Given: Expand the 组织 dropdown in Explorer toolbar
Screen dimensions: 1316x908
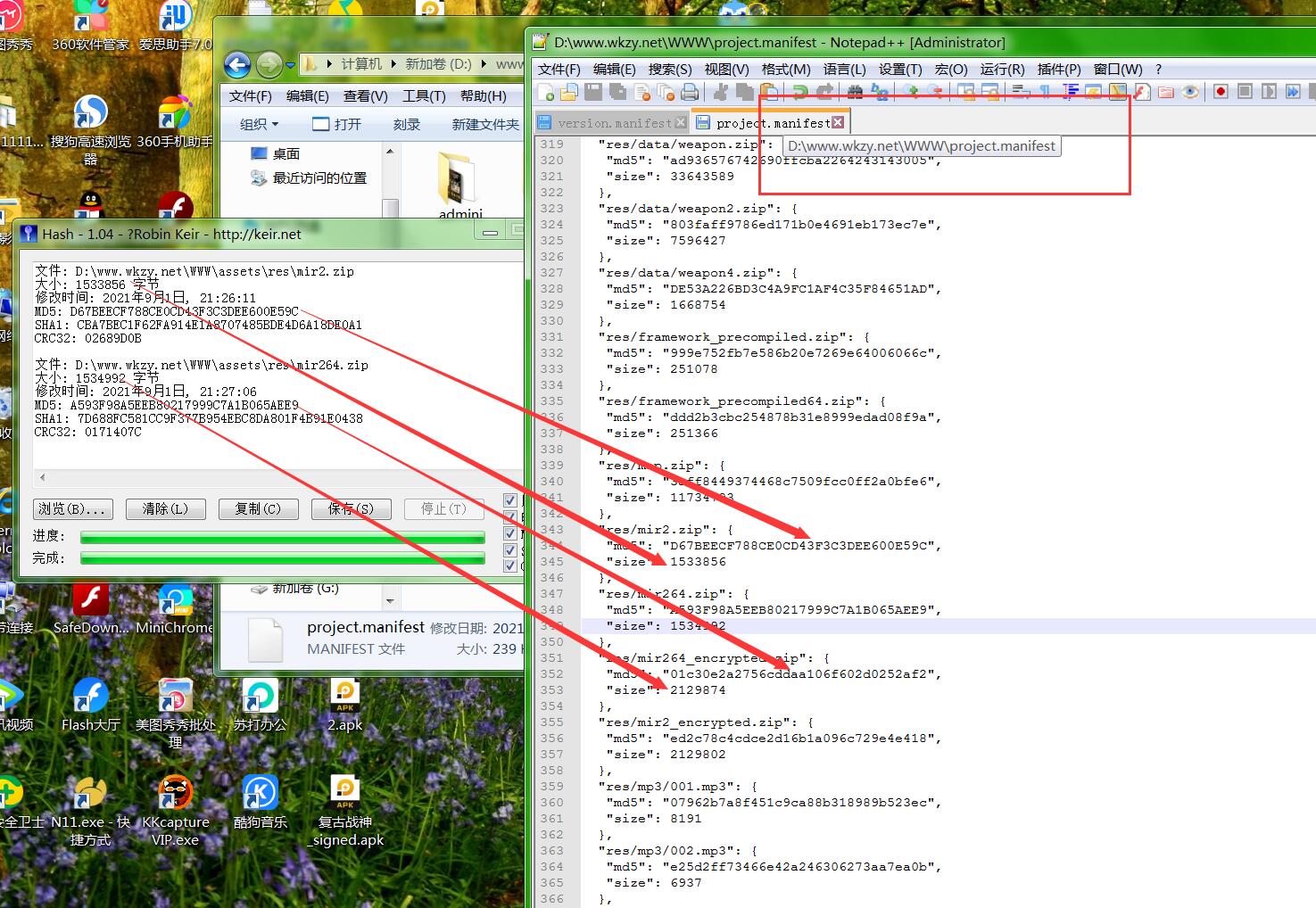Looking at the screenshot, I should coord(260,124).
